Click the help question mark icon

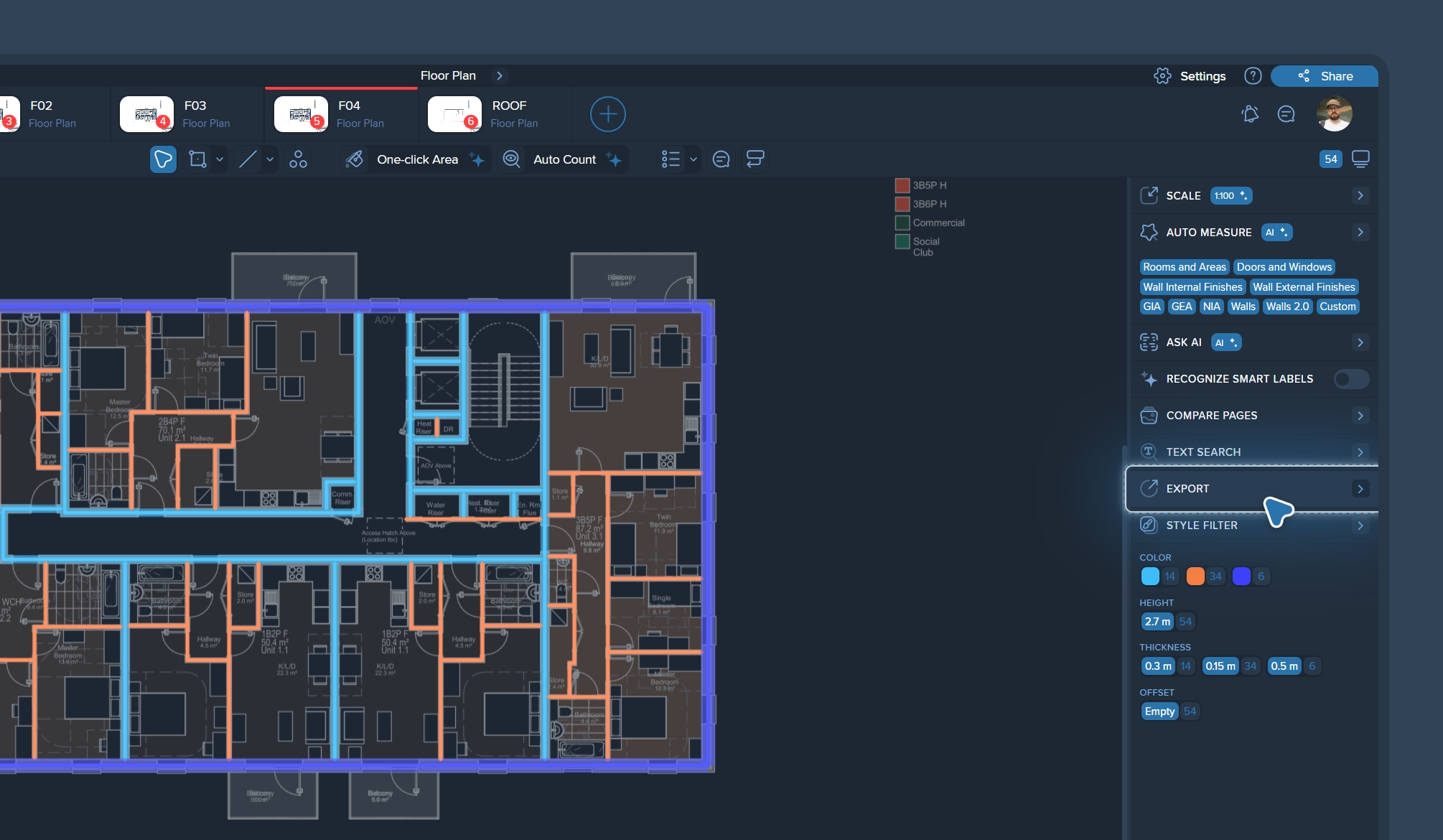pos(1253,76)
